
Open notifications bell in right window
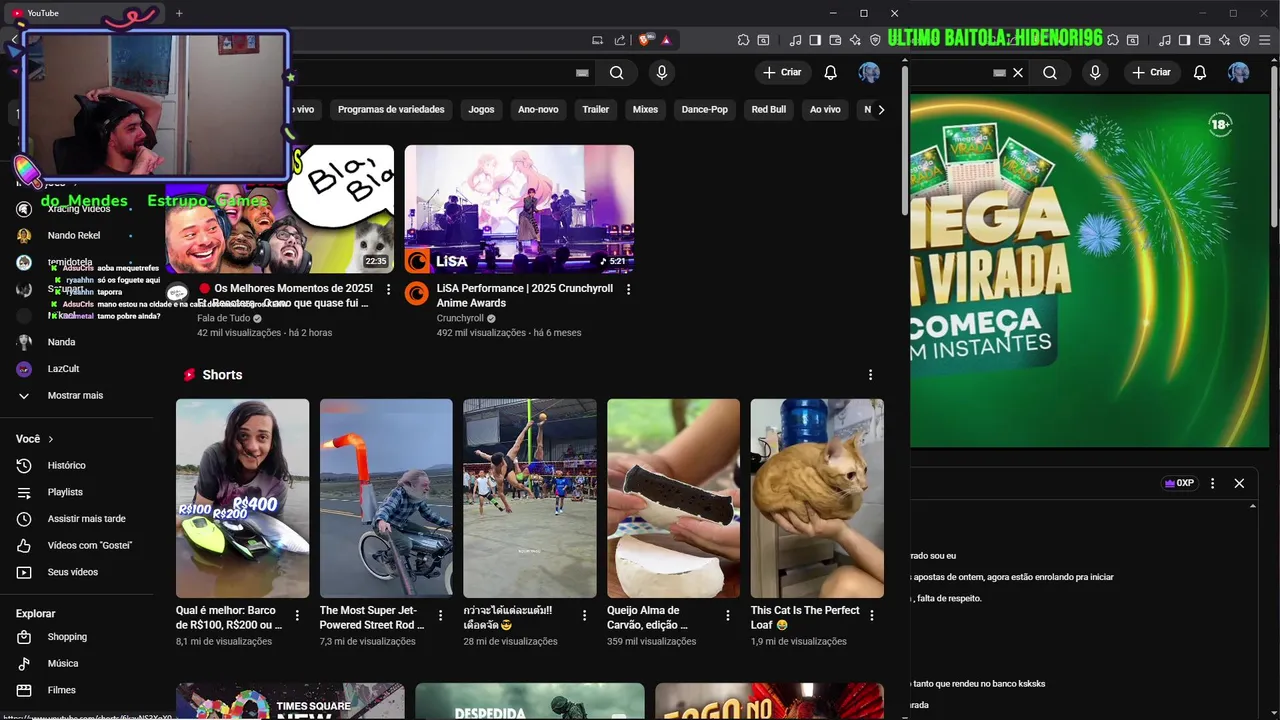[x=1200, y=72]
